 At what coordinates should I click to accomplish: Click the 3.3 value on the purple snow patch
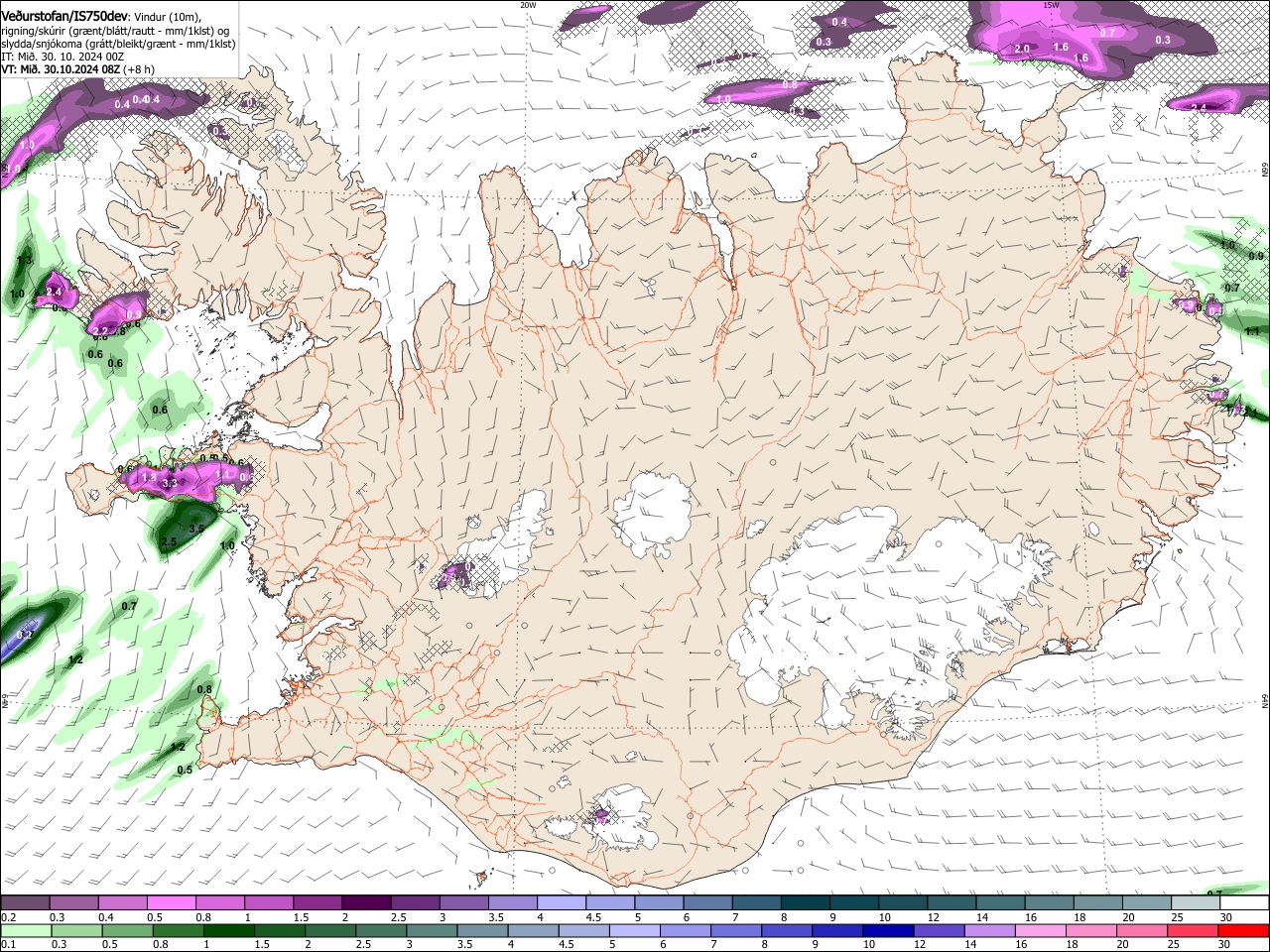pyautogui.click(x=169, y=483)
